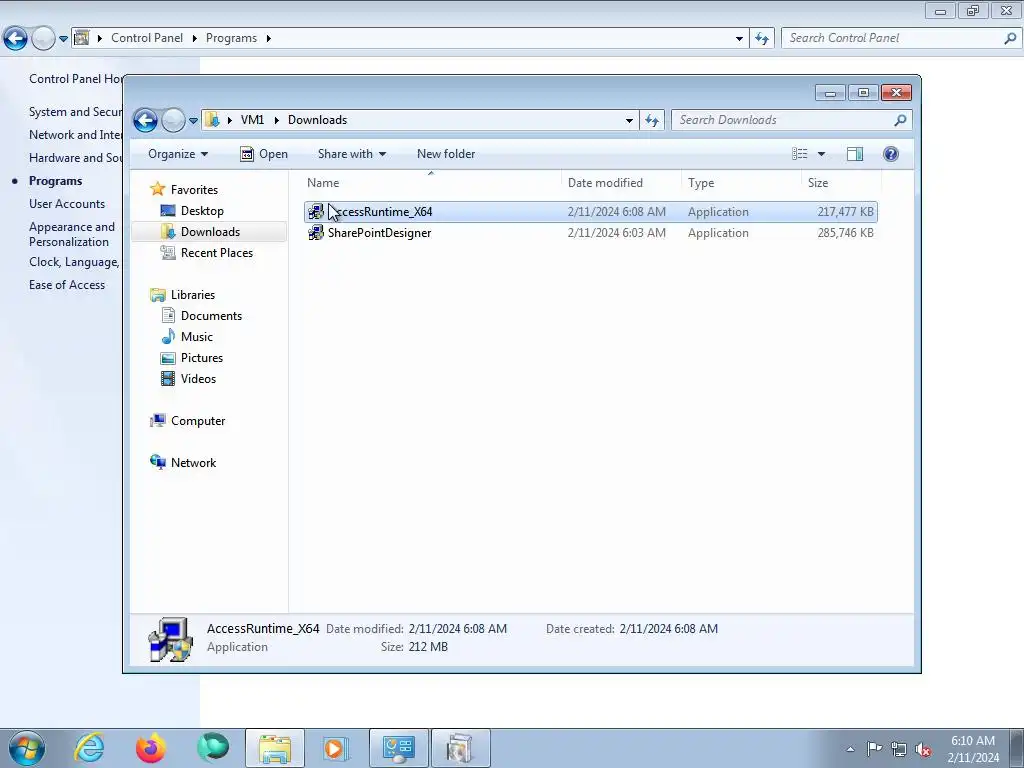This screenshot has height=768, width=1024.
Task: Expand the arrow after VM1 breadcrumb
Action: [276, 120]
